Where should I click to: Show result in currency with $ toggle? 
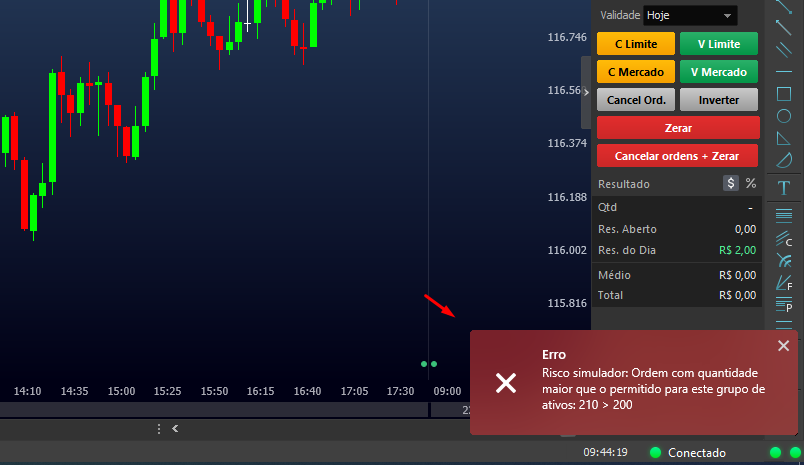(x=731, y=183)
